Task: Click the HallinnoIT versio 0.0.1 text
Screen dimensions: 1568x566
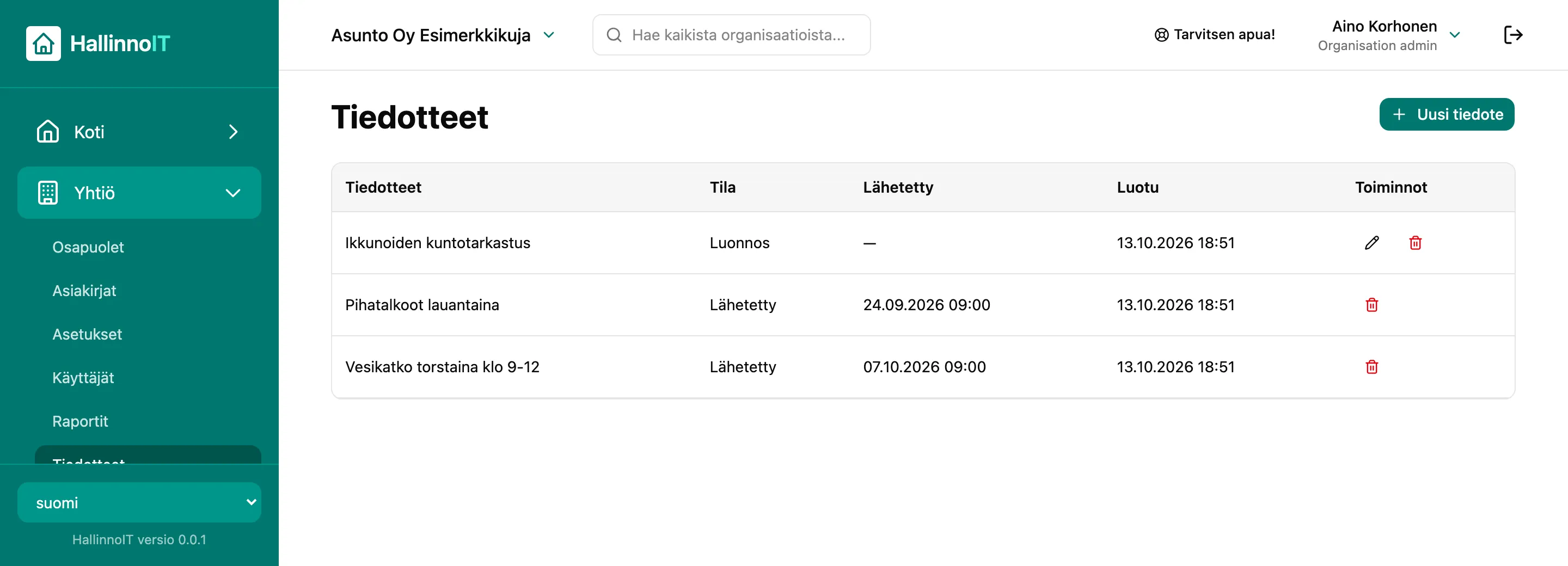Action: (139, 540)
